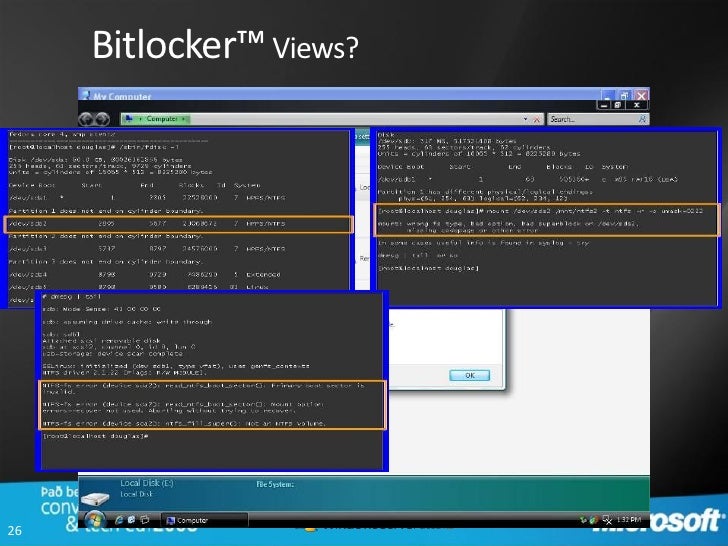Open the Windows Start orb
This screenshot has width=728, height=546.
click(95, 520)
